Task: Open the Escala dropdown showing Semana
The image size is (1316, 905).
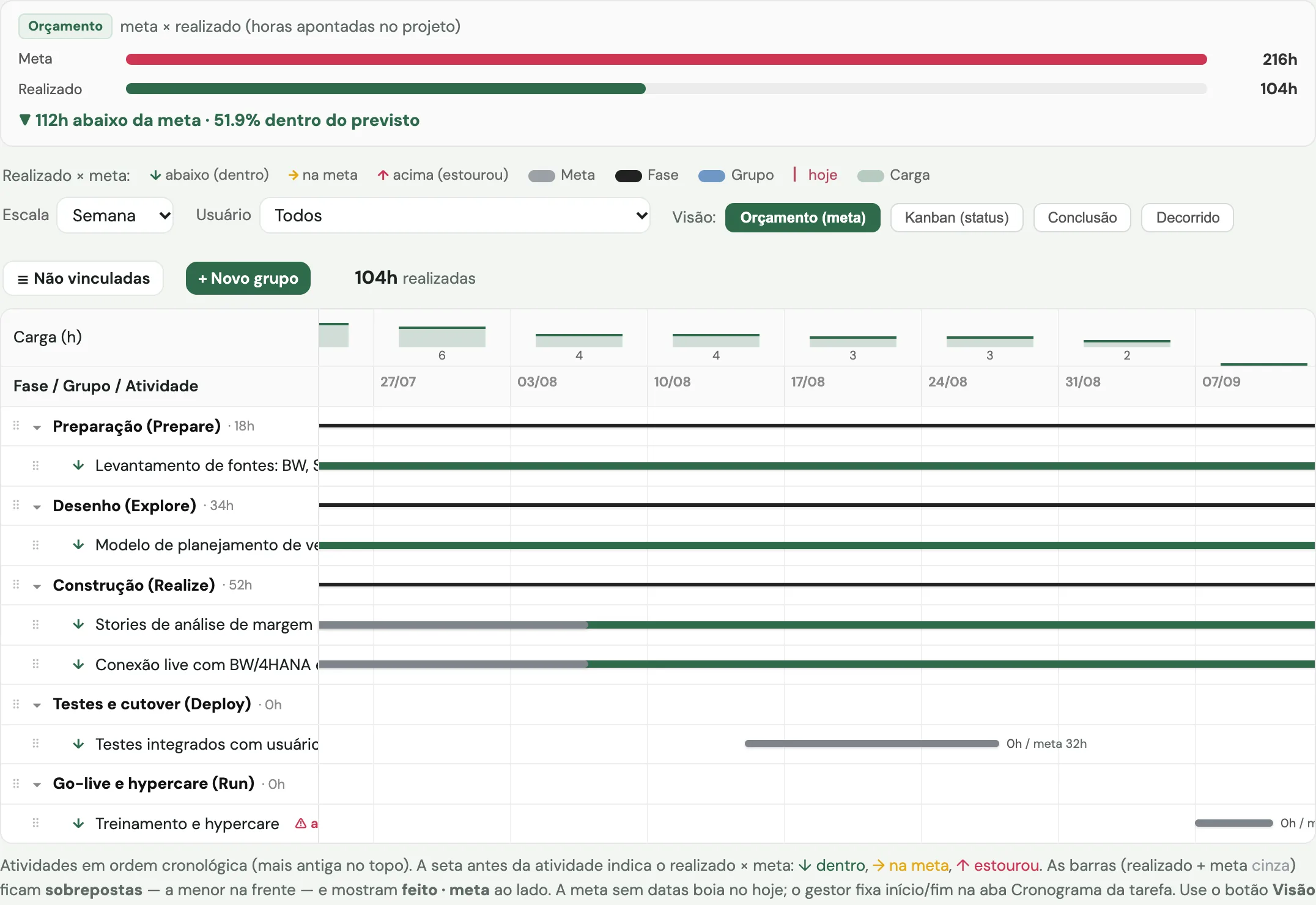Action: coord(115,215)
